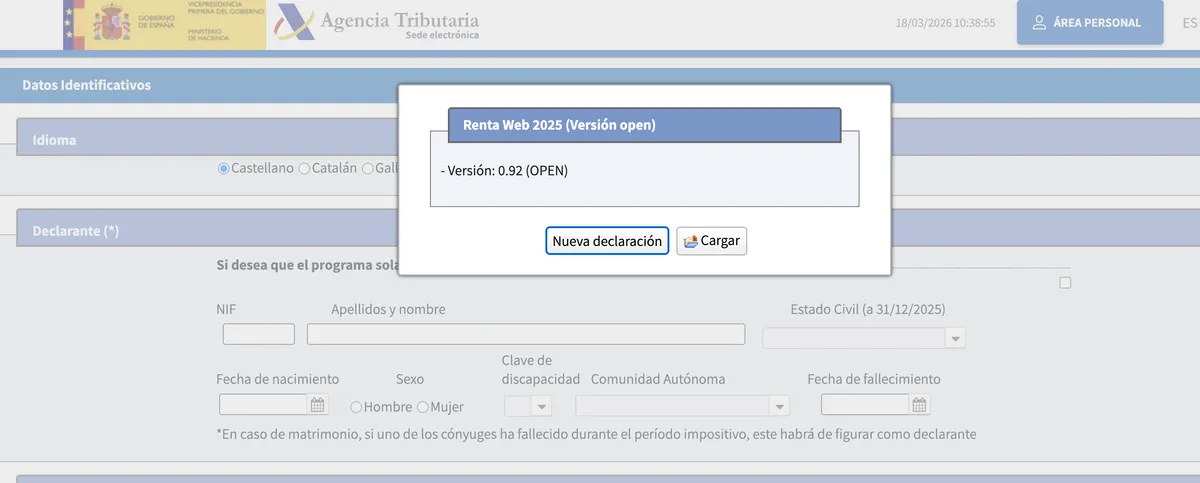1200x483 pixels.
Task: Choose the Catalán language option
Action: pyautogui.click(x=305, y=169)
